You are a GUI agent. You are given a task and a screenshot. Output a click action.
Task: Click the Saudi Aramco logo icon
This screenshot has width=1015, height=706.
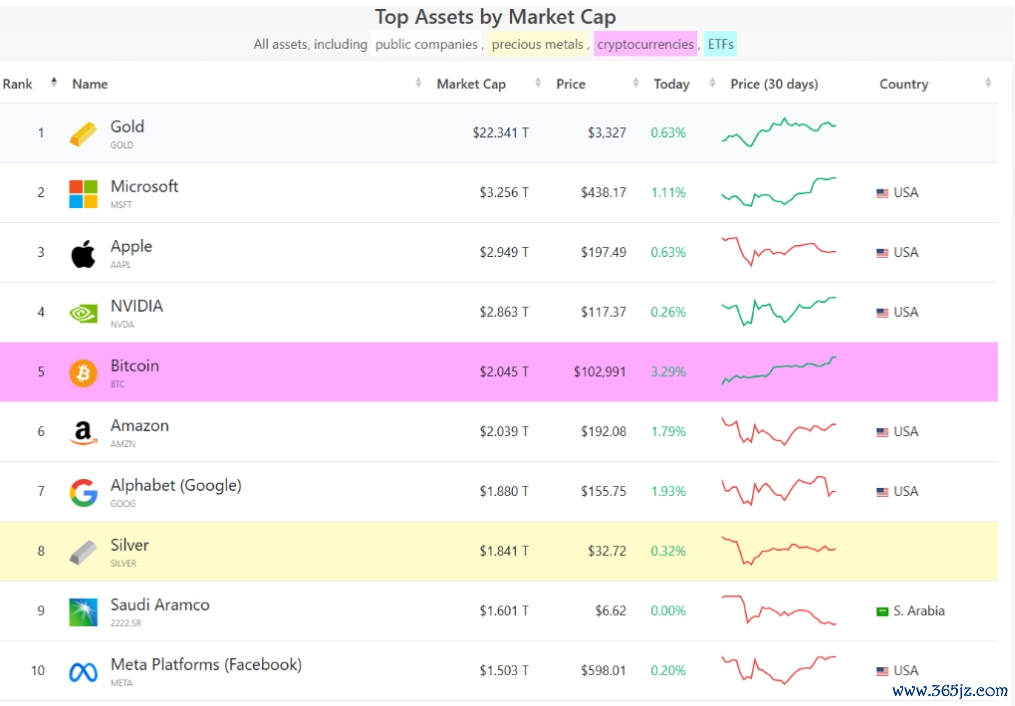tap(83, 612)
